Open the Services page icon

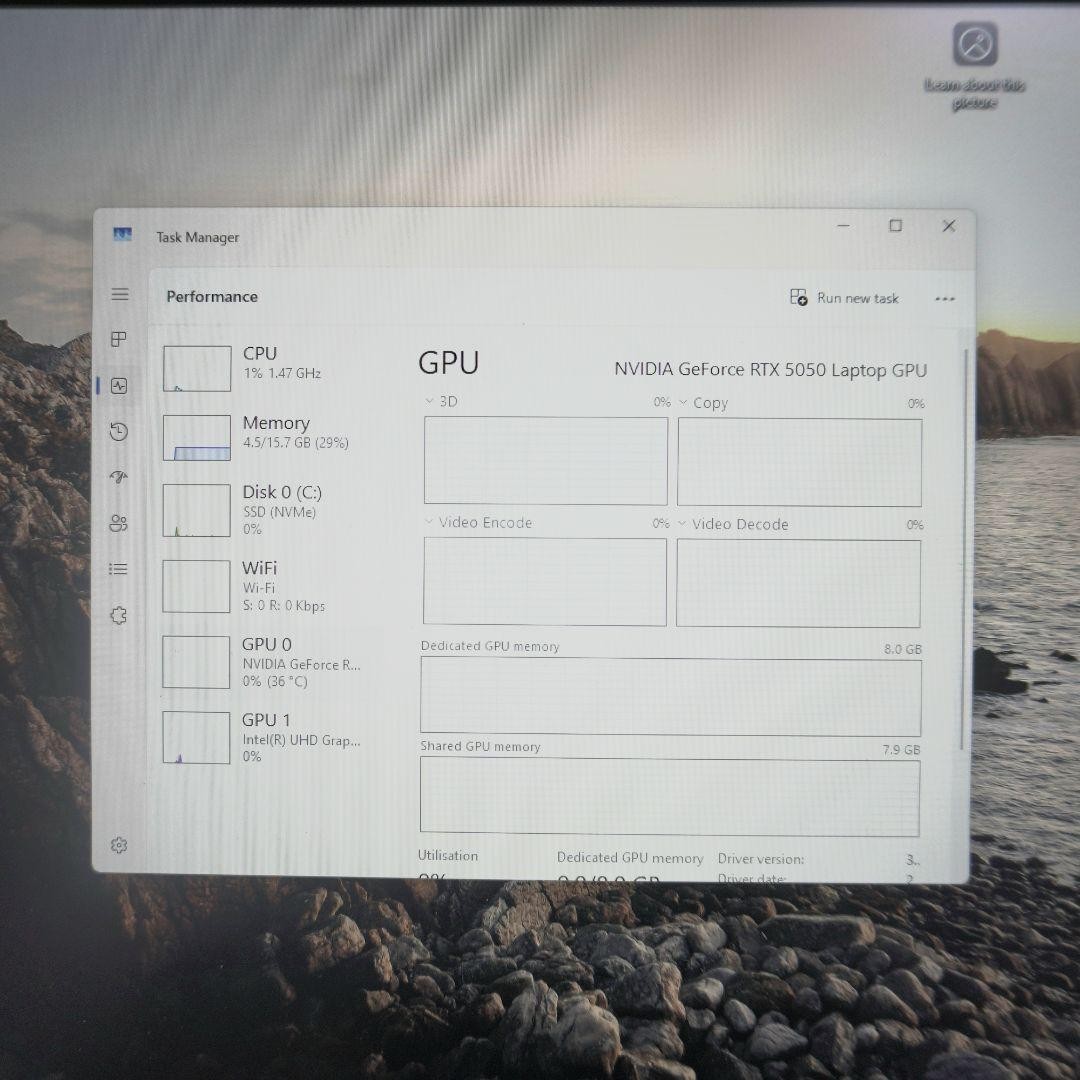118,615
